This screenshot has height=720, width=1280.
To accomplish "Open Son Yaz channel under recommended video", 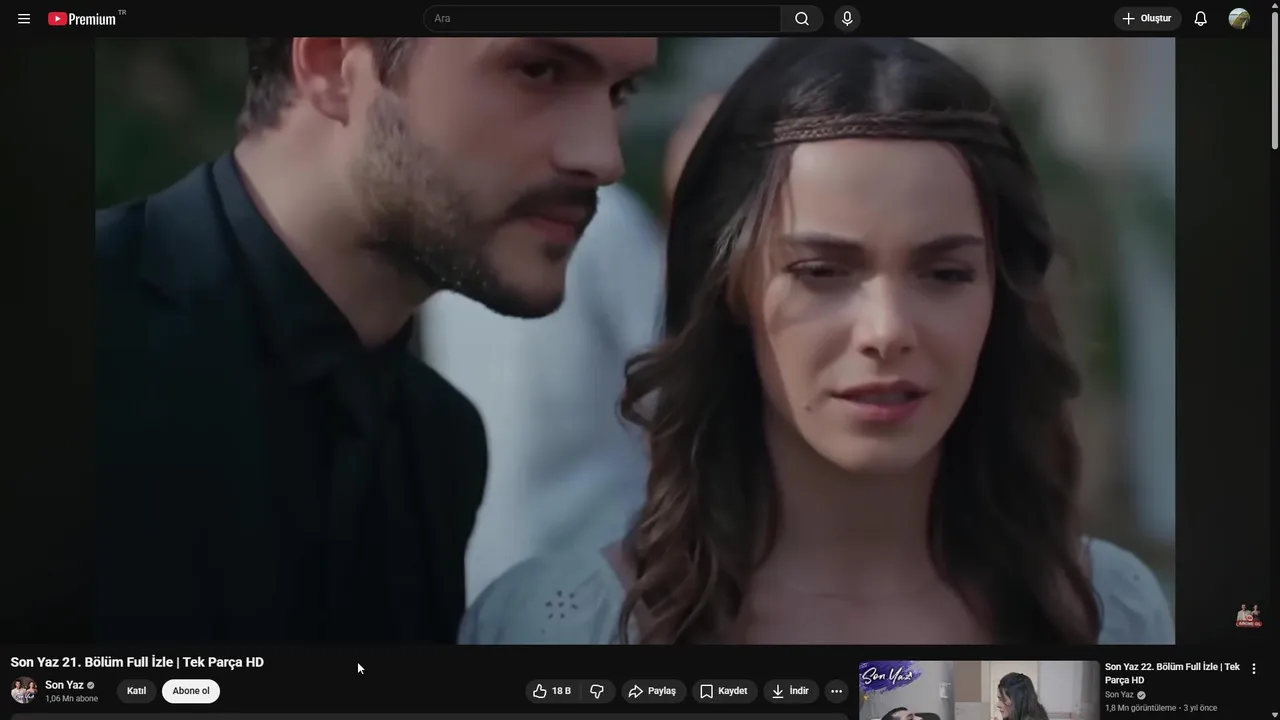I will pyautogui.click(x=1119, y=695).
